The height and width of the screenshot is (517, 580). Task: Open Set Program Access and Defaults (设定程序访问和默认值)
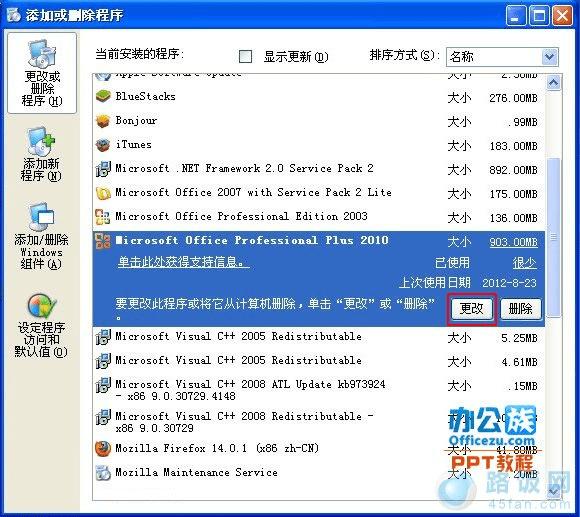coord(41,325)
